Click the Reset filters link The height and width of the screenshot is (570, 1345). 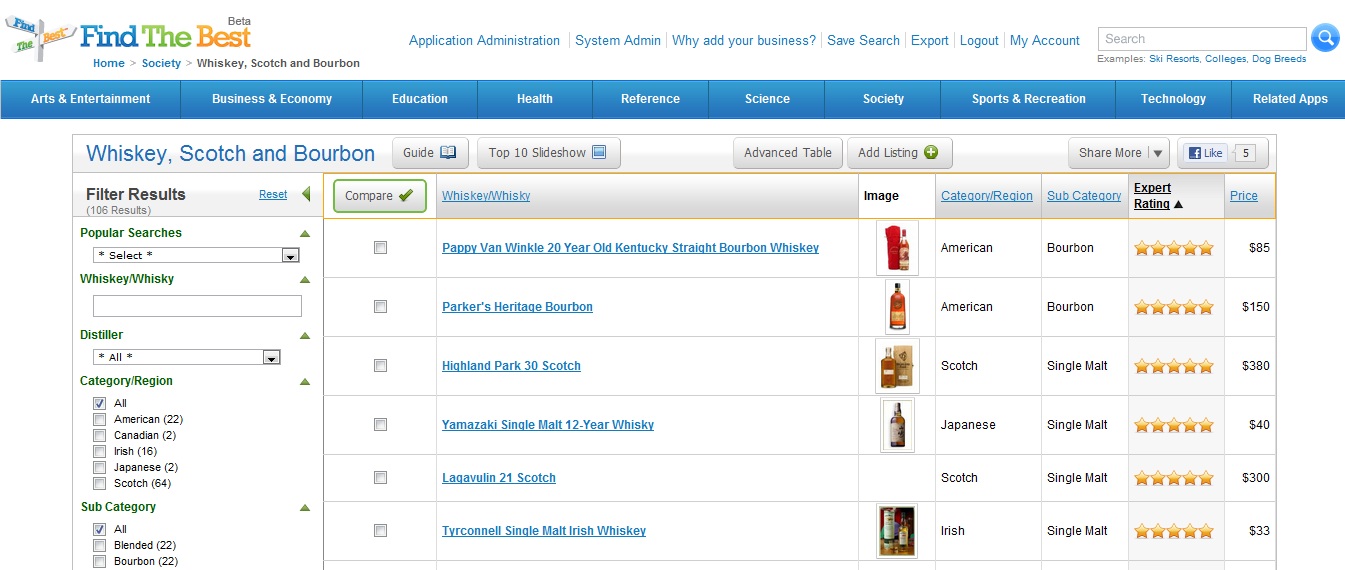273,195
